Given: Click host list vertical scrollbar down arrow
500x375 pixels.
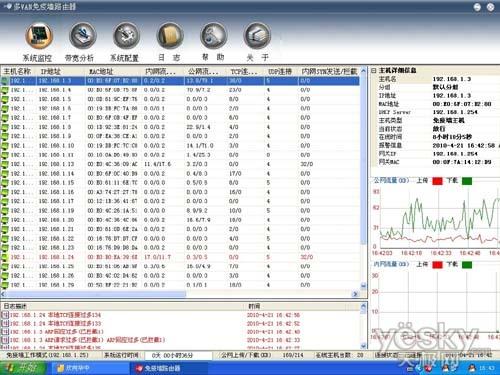Looking at the screenshot, I should tap(363, 286).
